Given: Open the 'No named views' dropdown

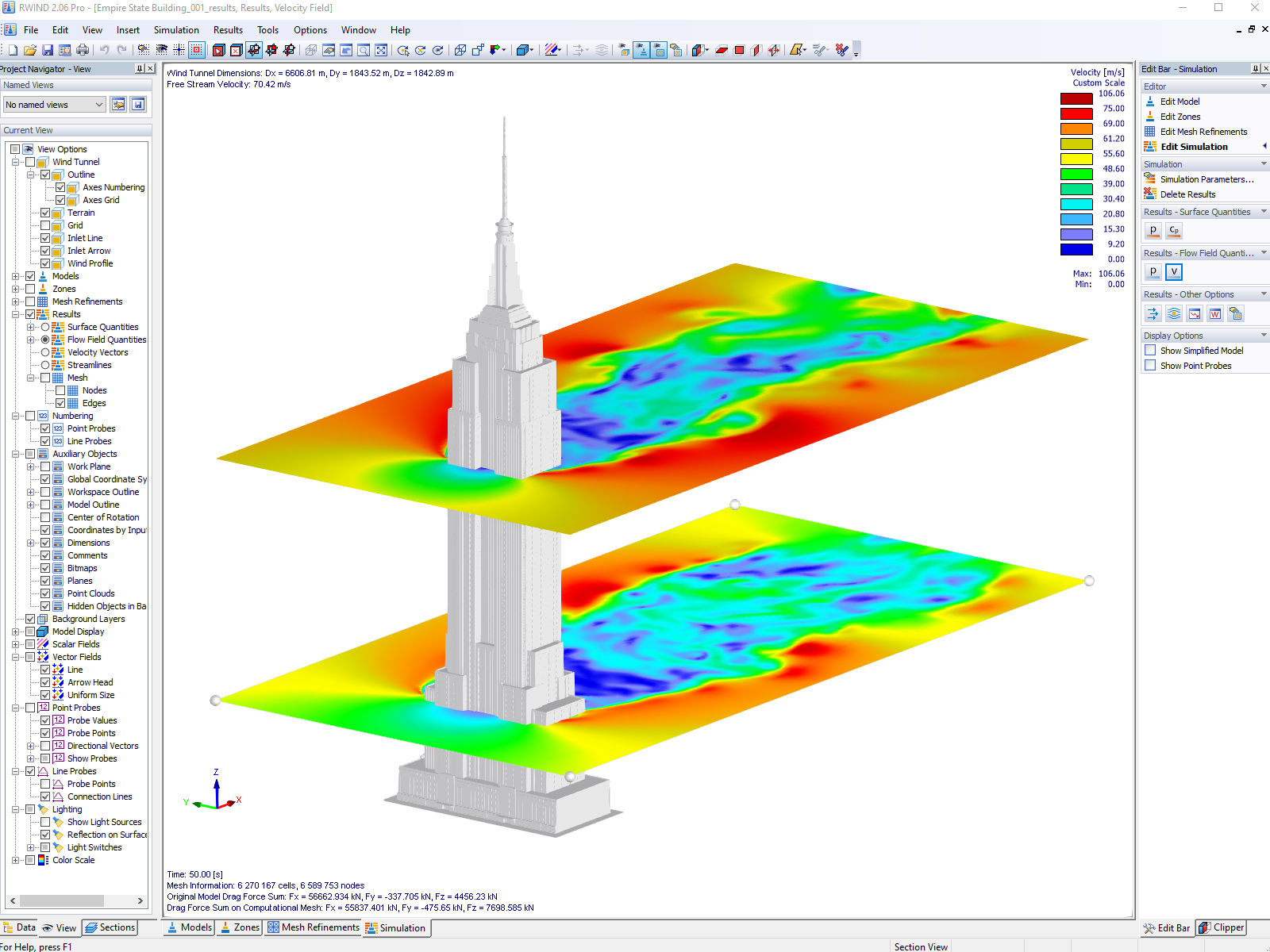Looking at the screenshot, I should 55,105.
